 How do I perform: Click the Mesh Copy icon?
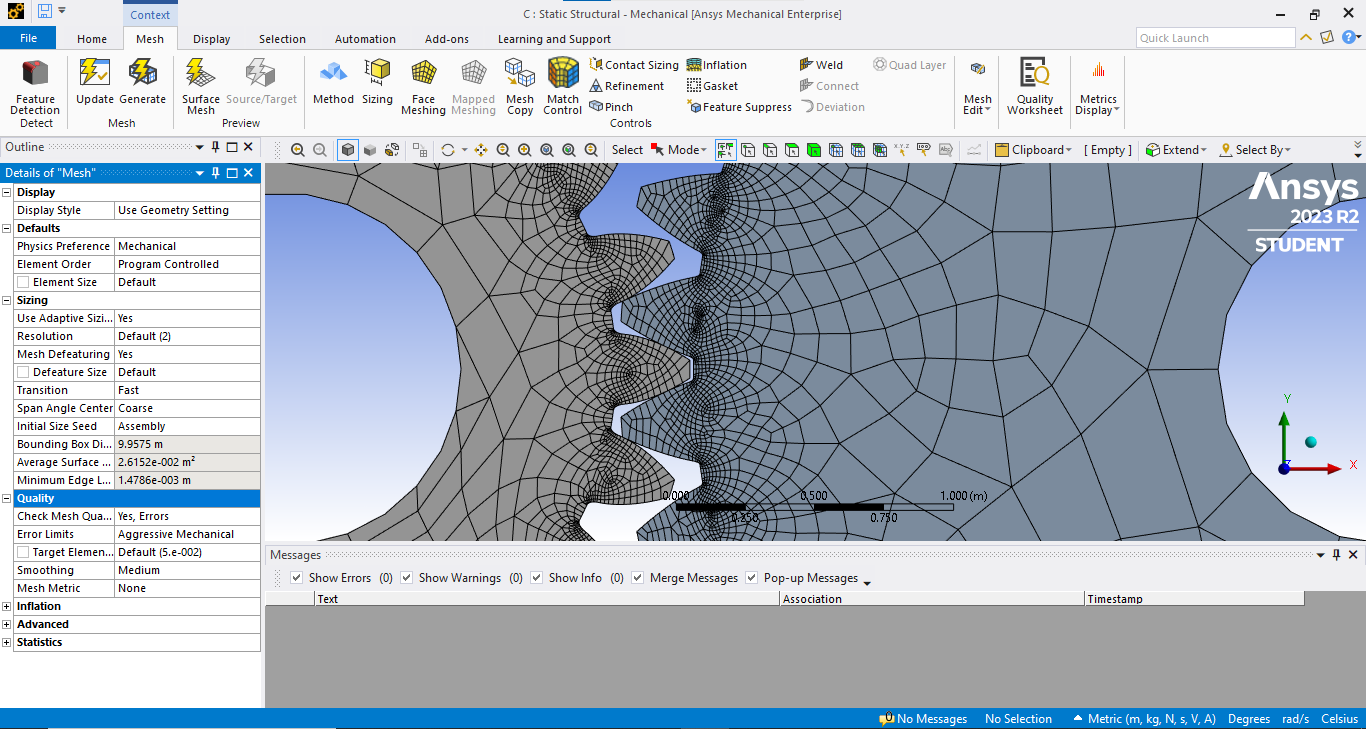tap(520, 74)
